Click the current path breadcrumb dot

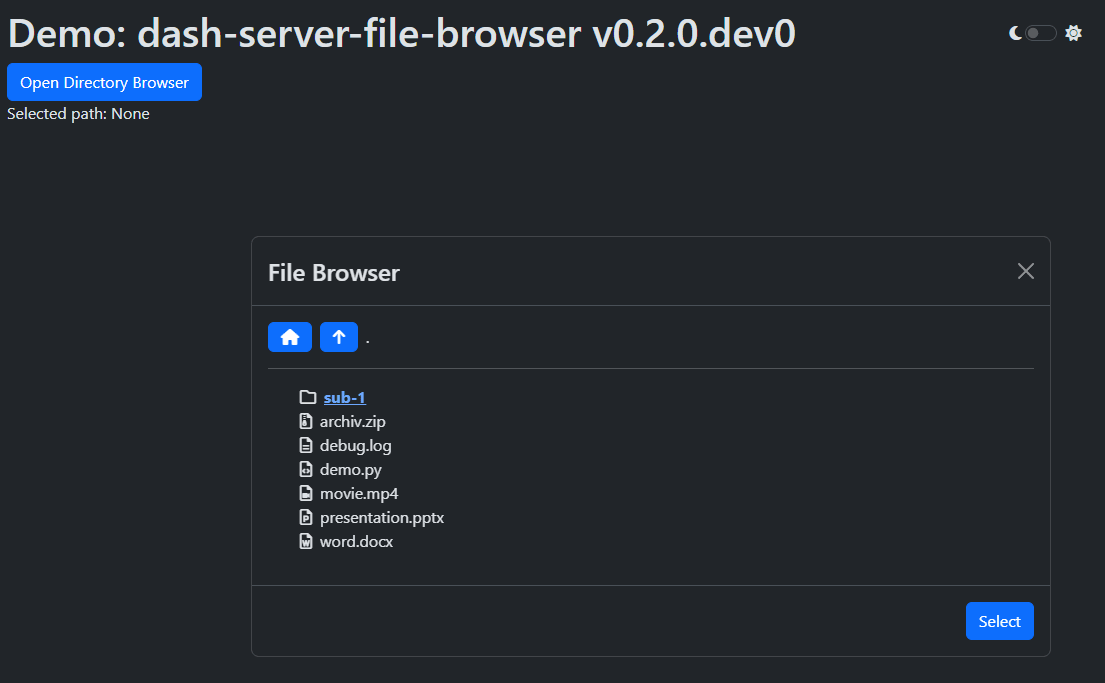366,339
